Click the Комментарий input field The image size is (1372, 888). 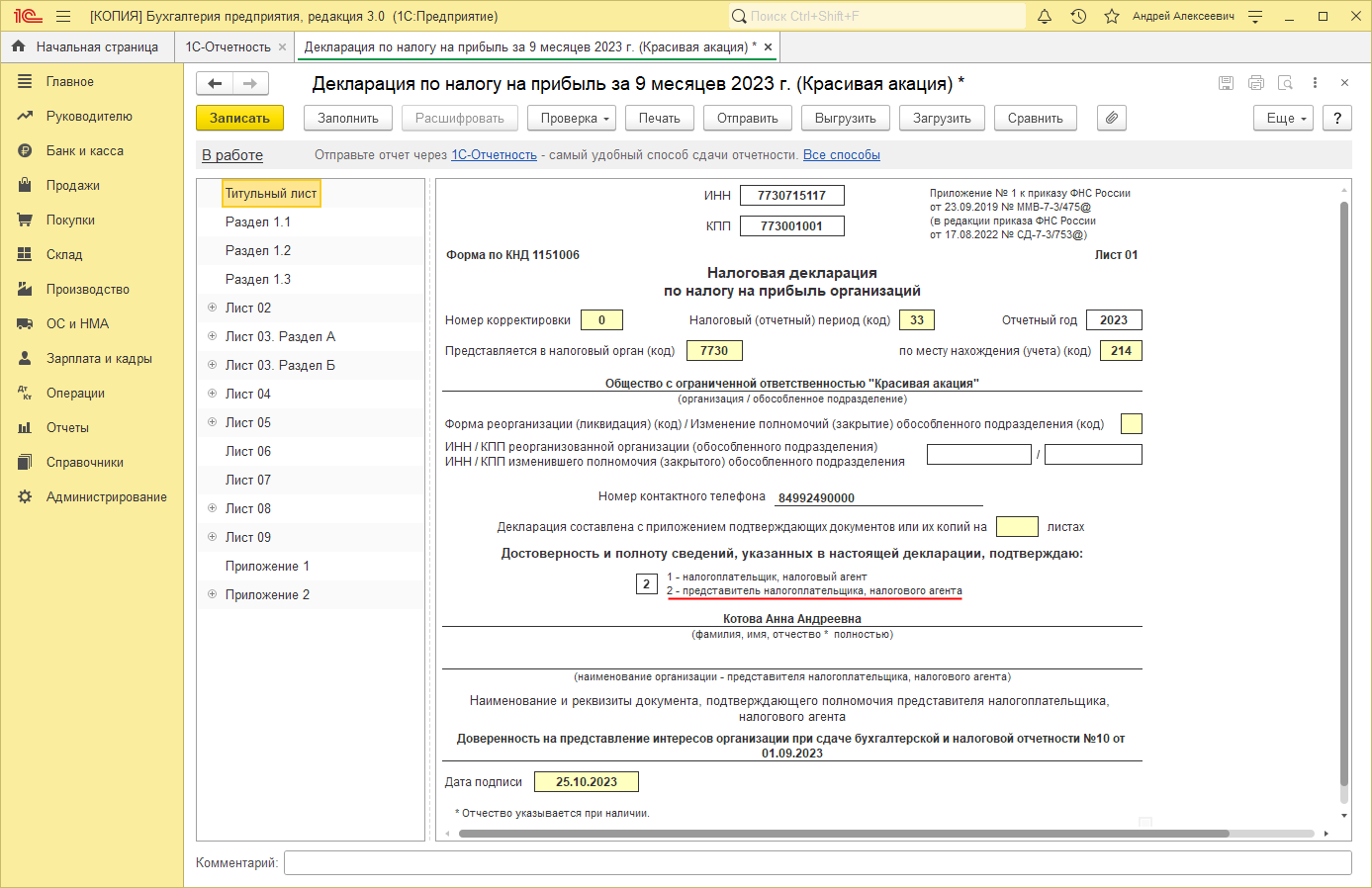tap(817, 862)
